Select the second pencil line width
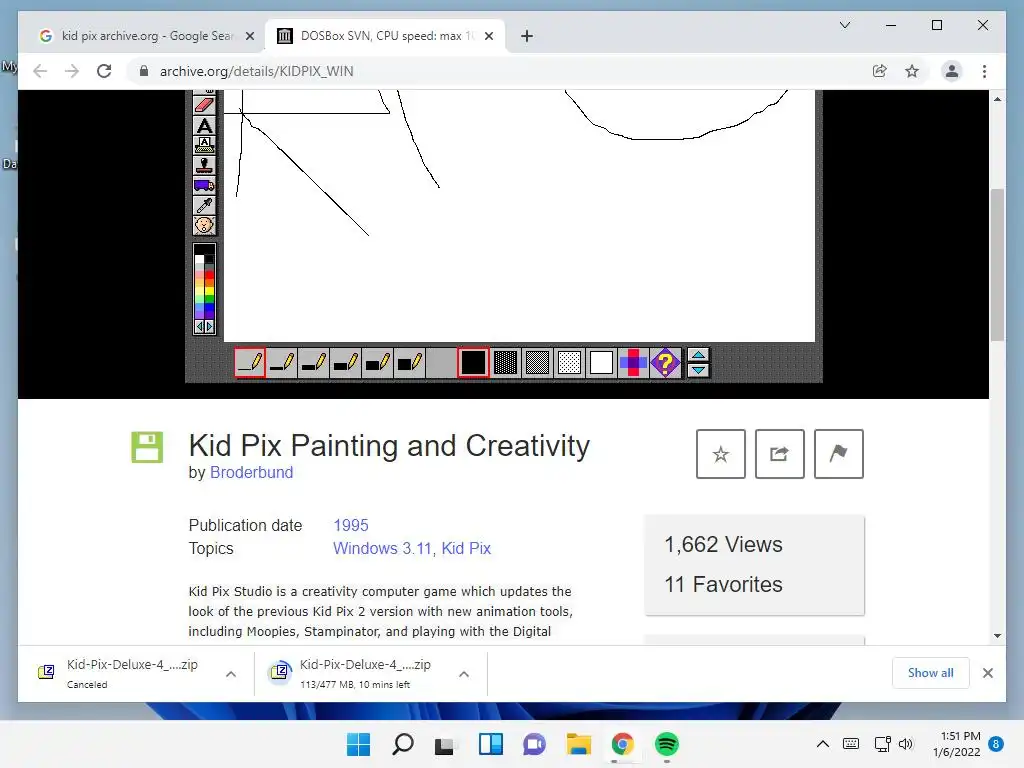The width and height of the screenshot is (1024, 768). [282, 362]
